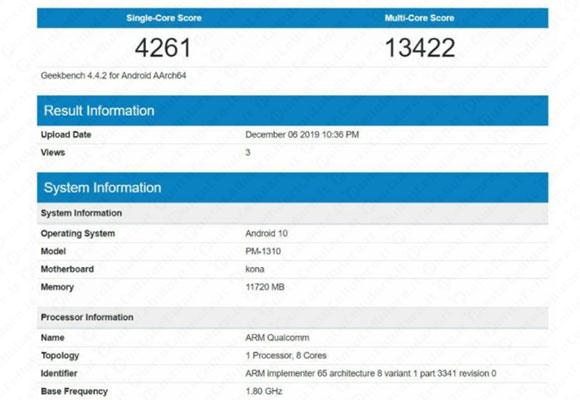Viewport: 580px width, 400px height.
Task: Click the 11720 MB memory value
Action: pyautogui.click(x=265, y=287)
